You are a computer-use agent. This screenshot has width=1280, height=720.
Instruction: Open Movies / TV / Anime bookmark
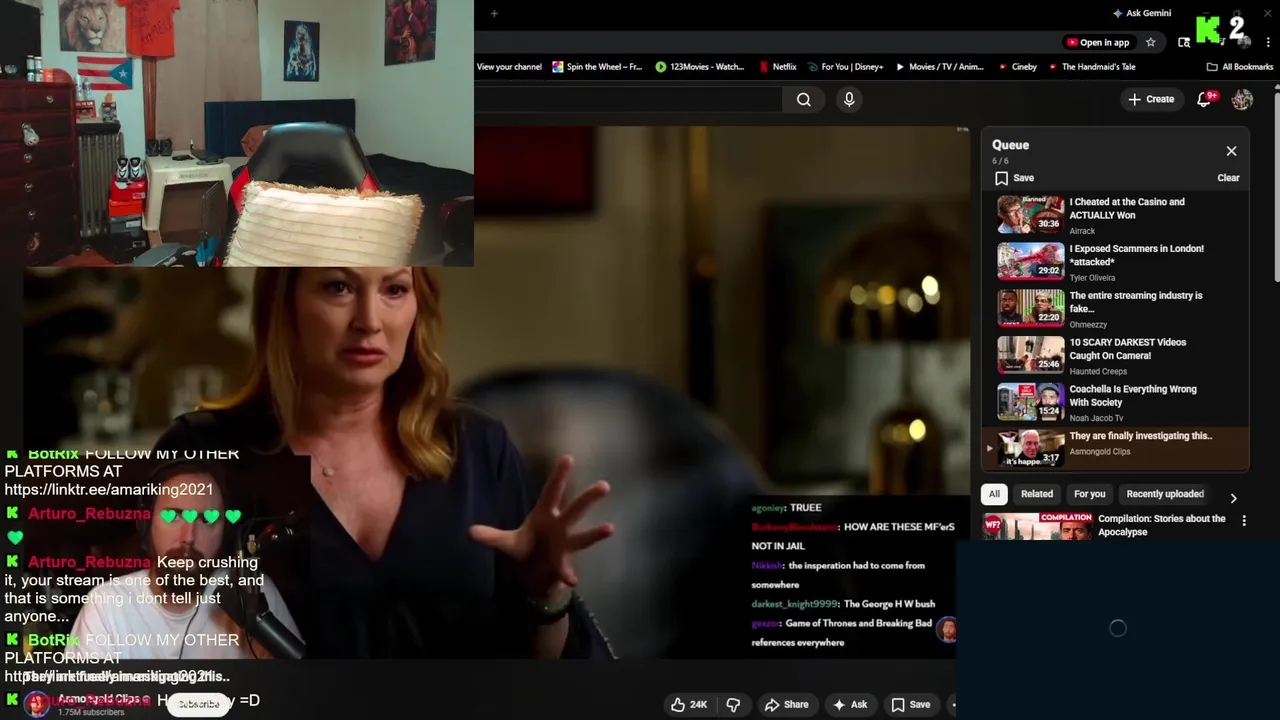[x=940, y=67]
